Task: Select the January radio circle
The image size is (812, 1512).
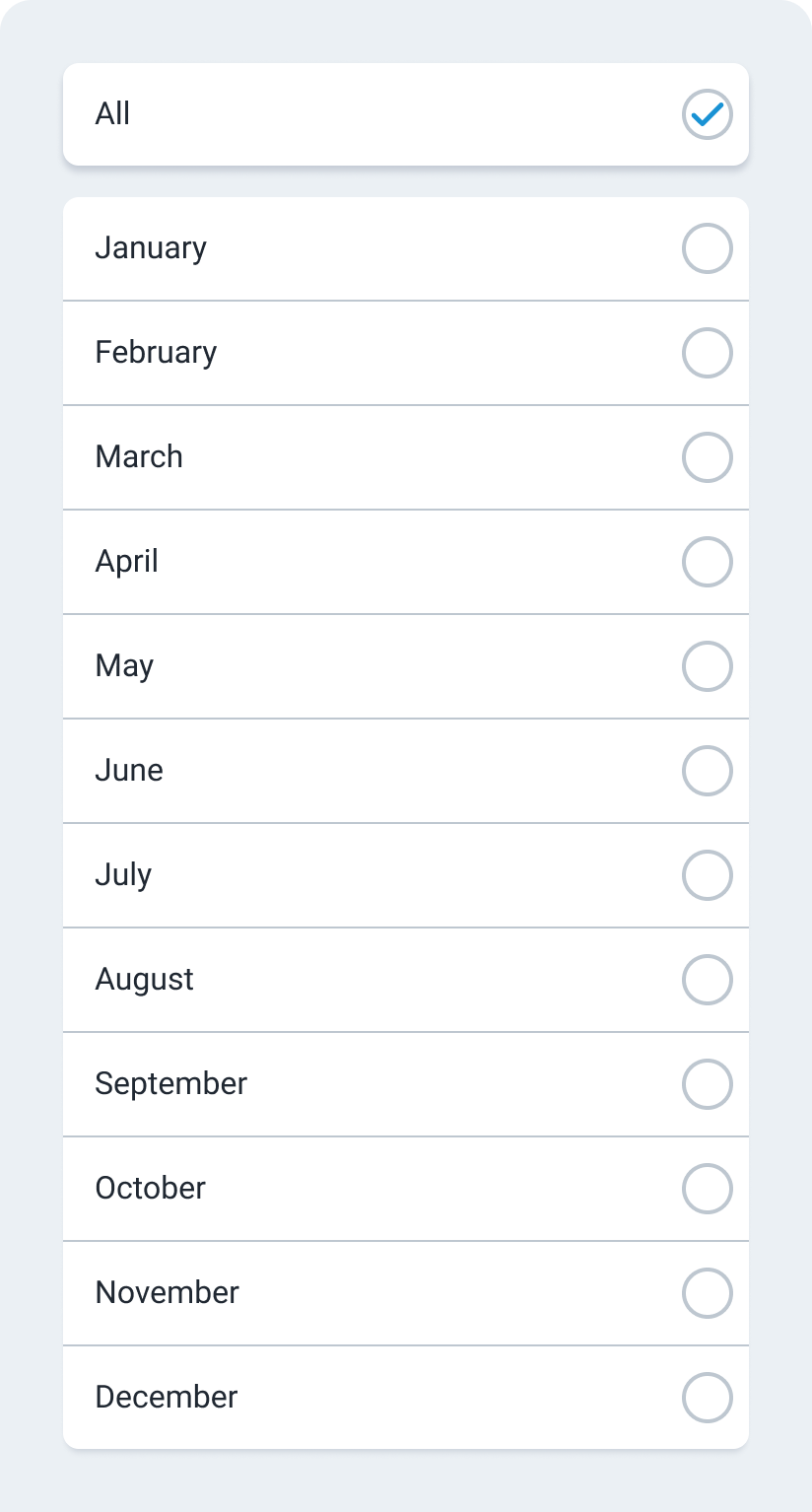Action: coord(707,248)
